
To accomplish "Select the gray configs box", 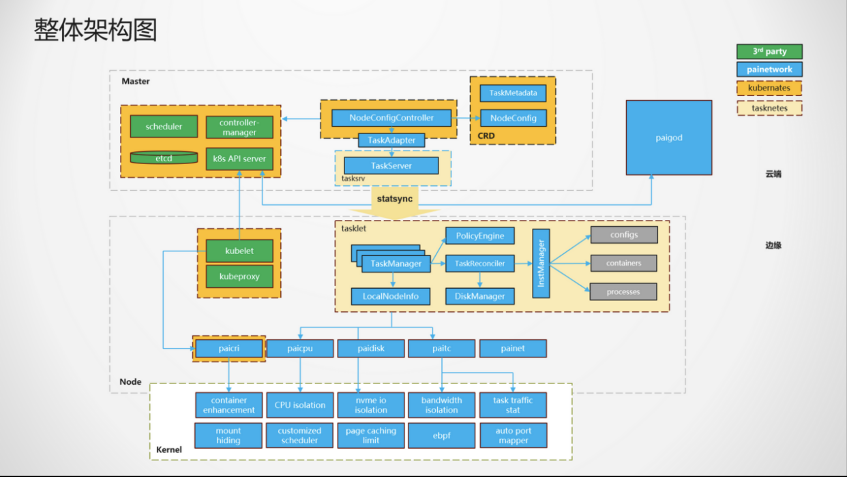I will (x=624, y=235).
